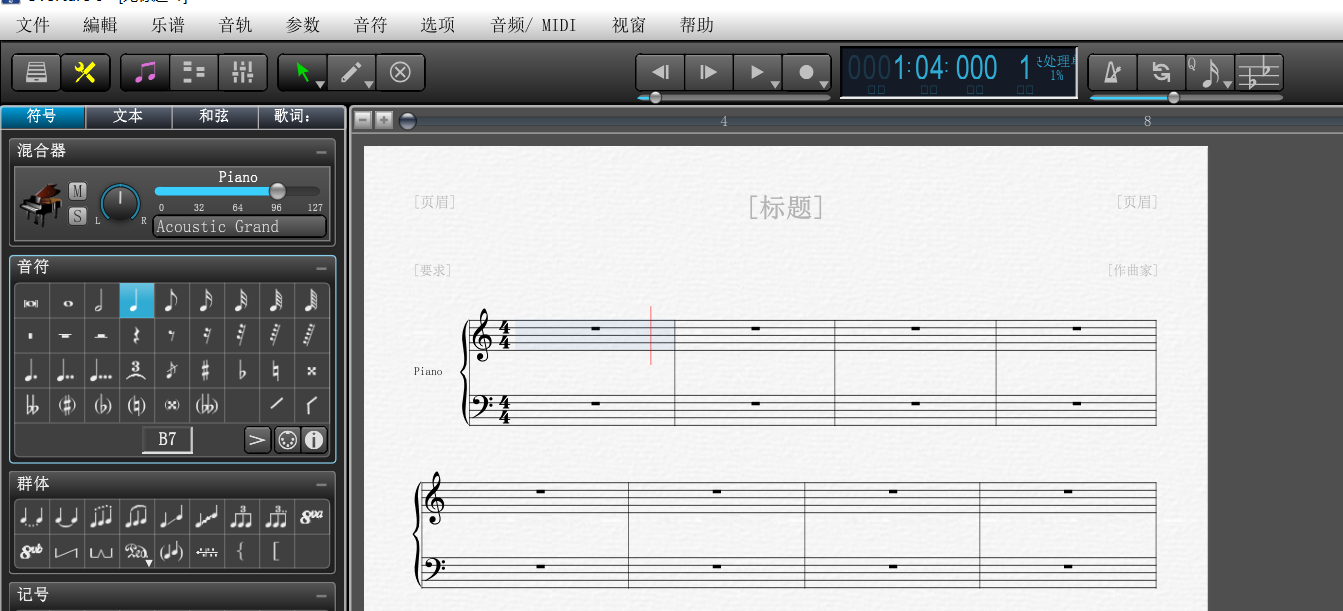1343x611 pixels.
Task: Click the info icon in the 音符 panel
Action: coord(314,440)
